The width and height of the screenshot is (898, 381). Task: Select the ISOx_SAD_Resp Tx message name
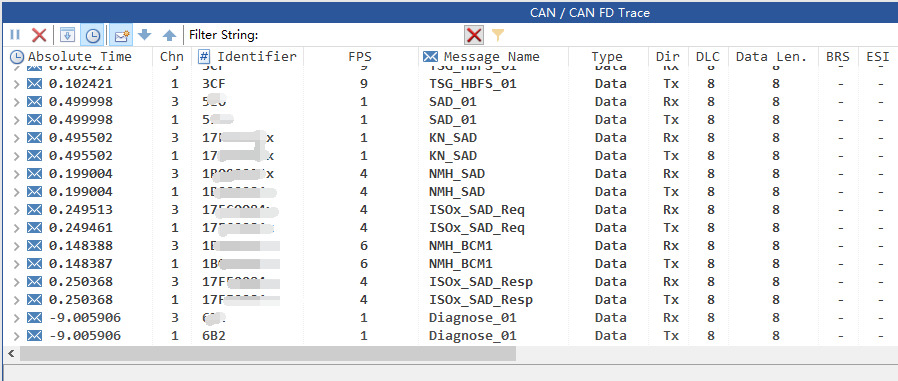[x=480, y=300]
